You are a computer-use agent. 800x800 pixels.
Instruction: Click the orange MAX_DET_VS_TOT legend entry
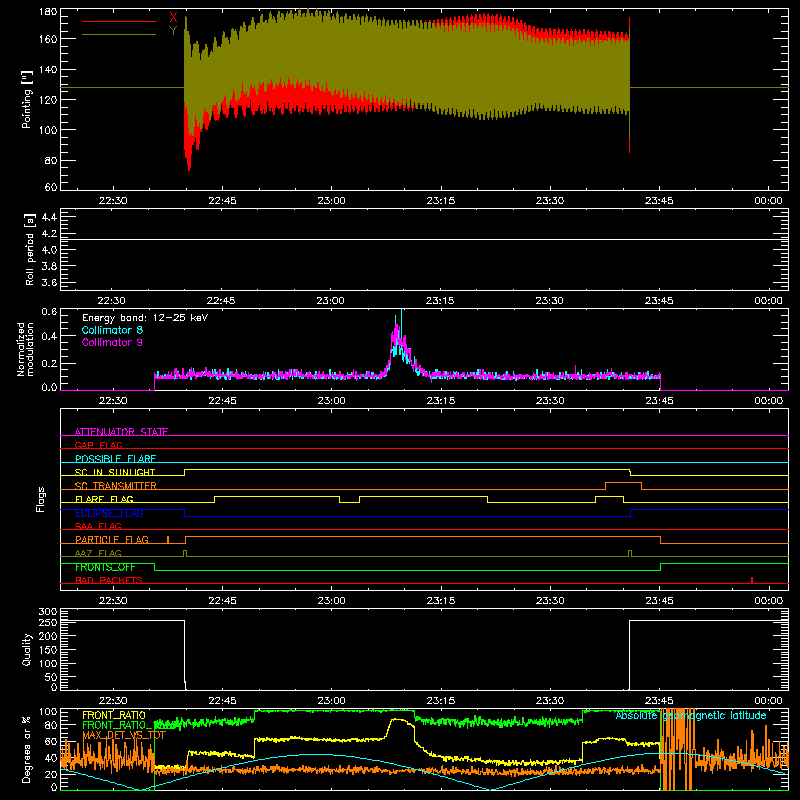(x=124, y=735)
